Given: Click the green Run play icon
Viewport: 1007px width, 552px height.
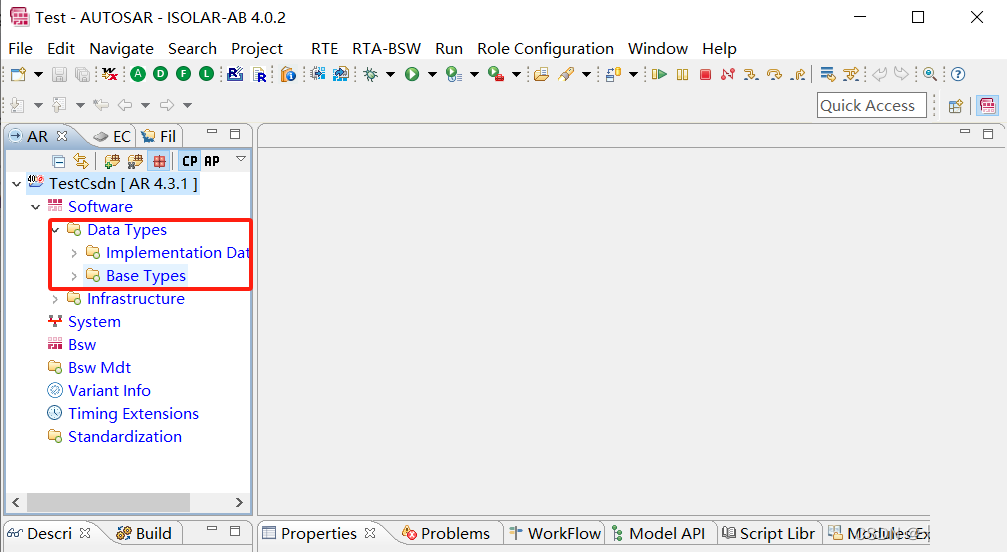Looking at the screenshot, I should click(x=412, y=74).
